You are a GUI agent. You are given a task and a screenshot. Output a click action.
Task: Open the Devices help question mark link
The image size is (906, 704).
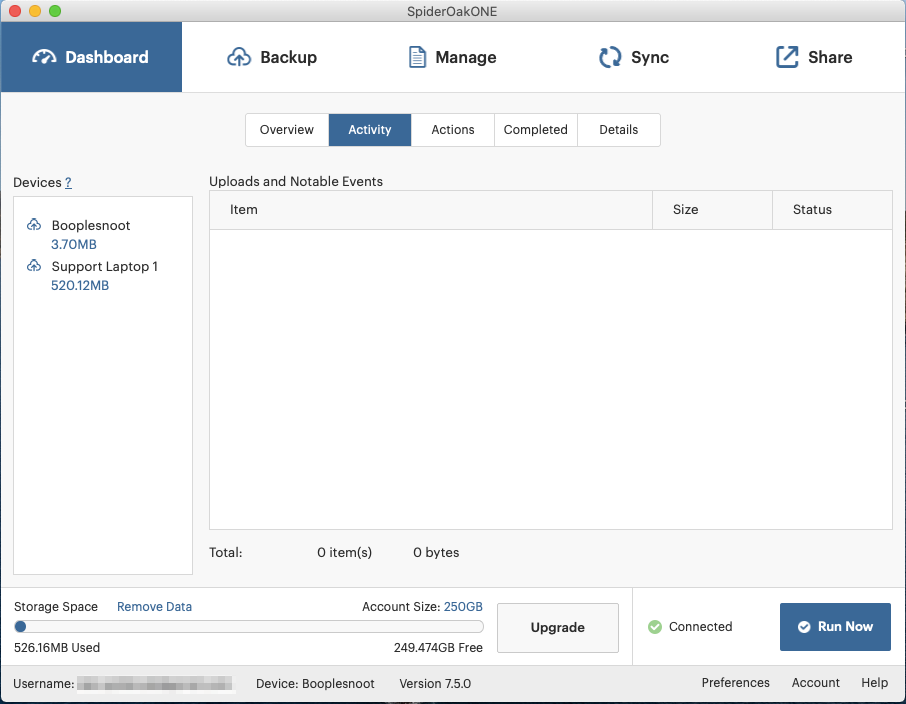click(x=68, y=183)
